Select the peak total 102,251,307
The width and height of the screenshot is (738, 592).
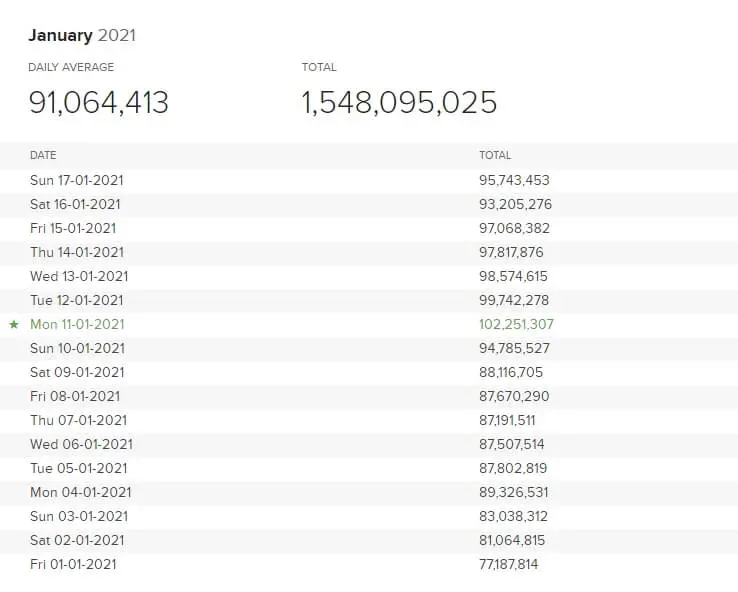coord(516,324)
